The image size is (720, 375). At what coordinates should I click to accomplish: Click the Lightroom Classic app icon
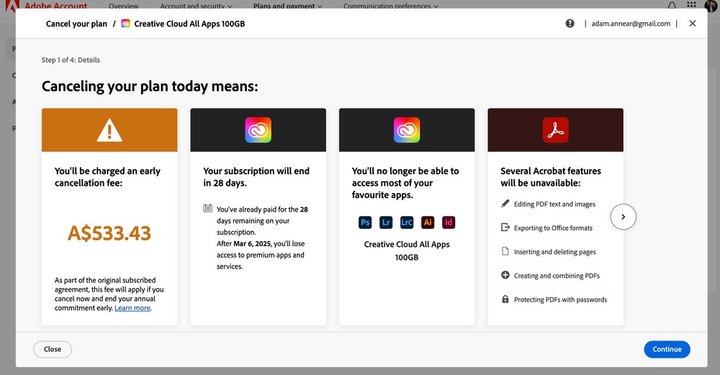click(407, 223)
